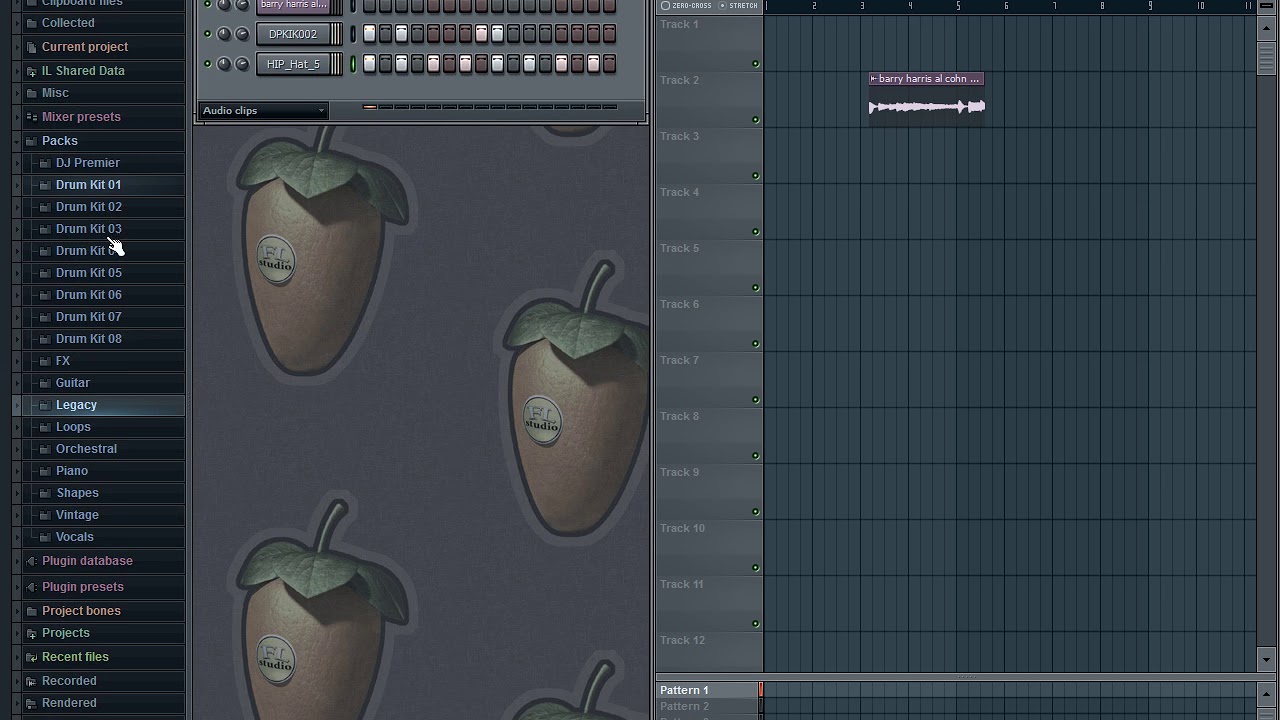Toggle the first step of DPKIK002

coord(369,34)
